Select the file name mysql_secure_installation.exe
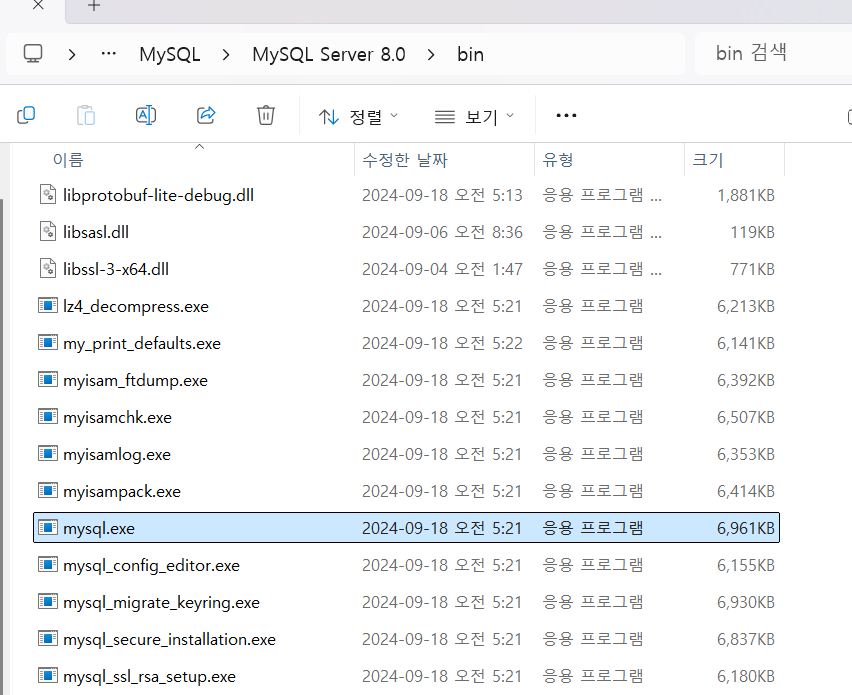Image resolution: width=852 pixels, height=695 pixels. pyautogui.click(x=169, y=640)
